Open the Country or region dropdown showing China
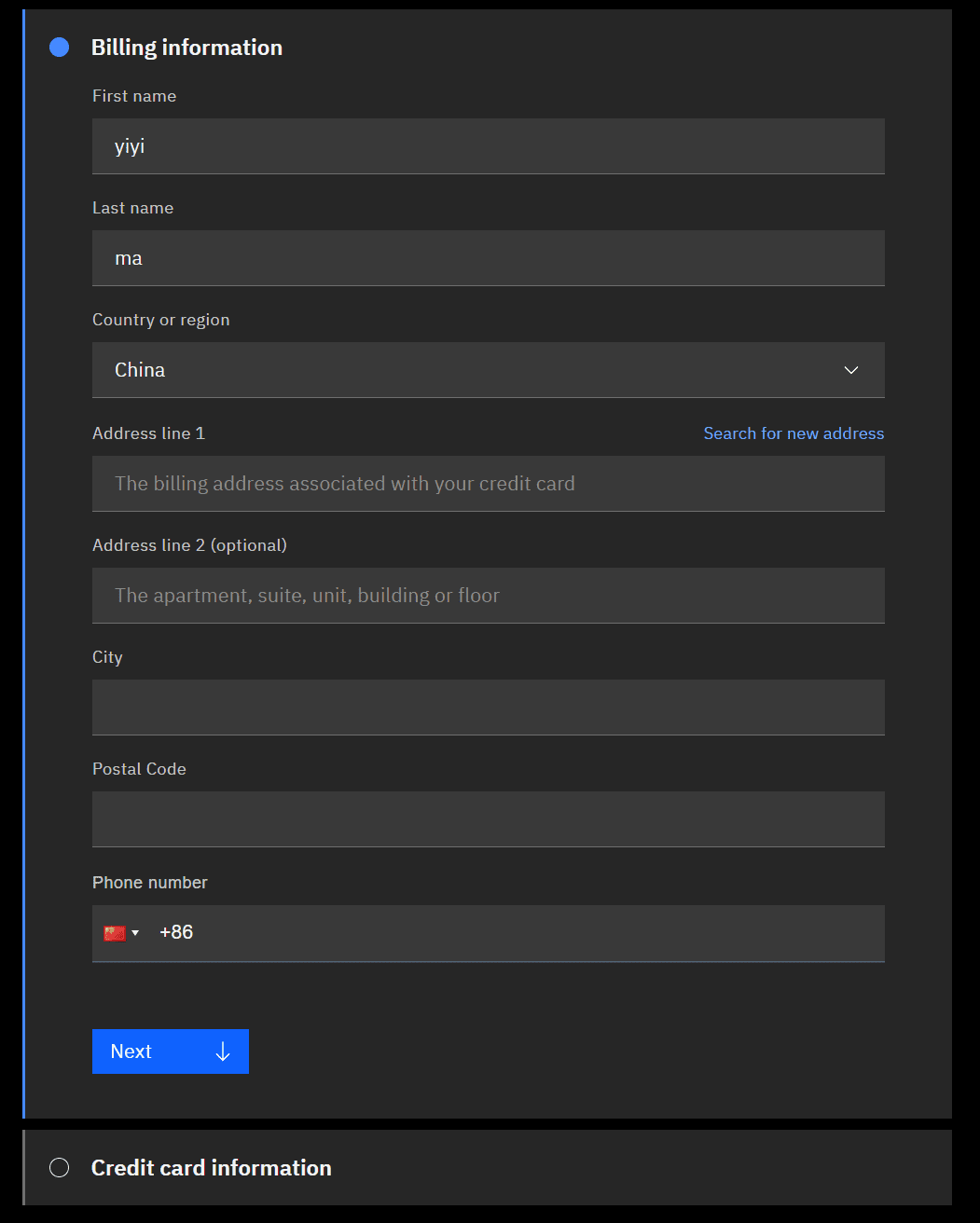 tap(466, 370)
